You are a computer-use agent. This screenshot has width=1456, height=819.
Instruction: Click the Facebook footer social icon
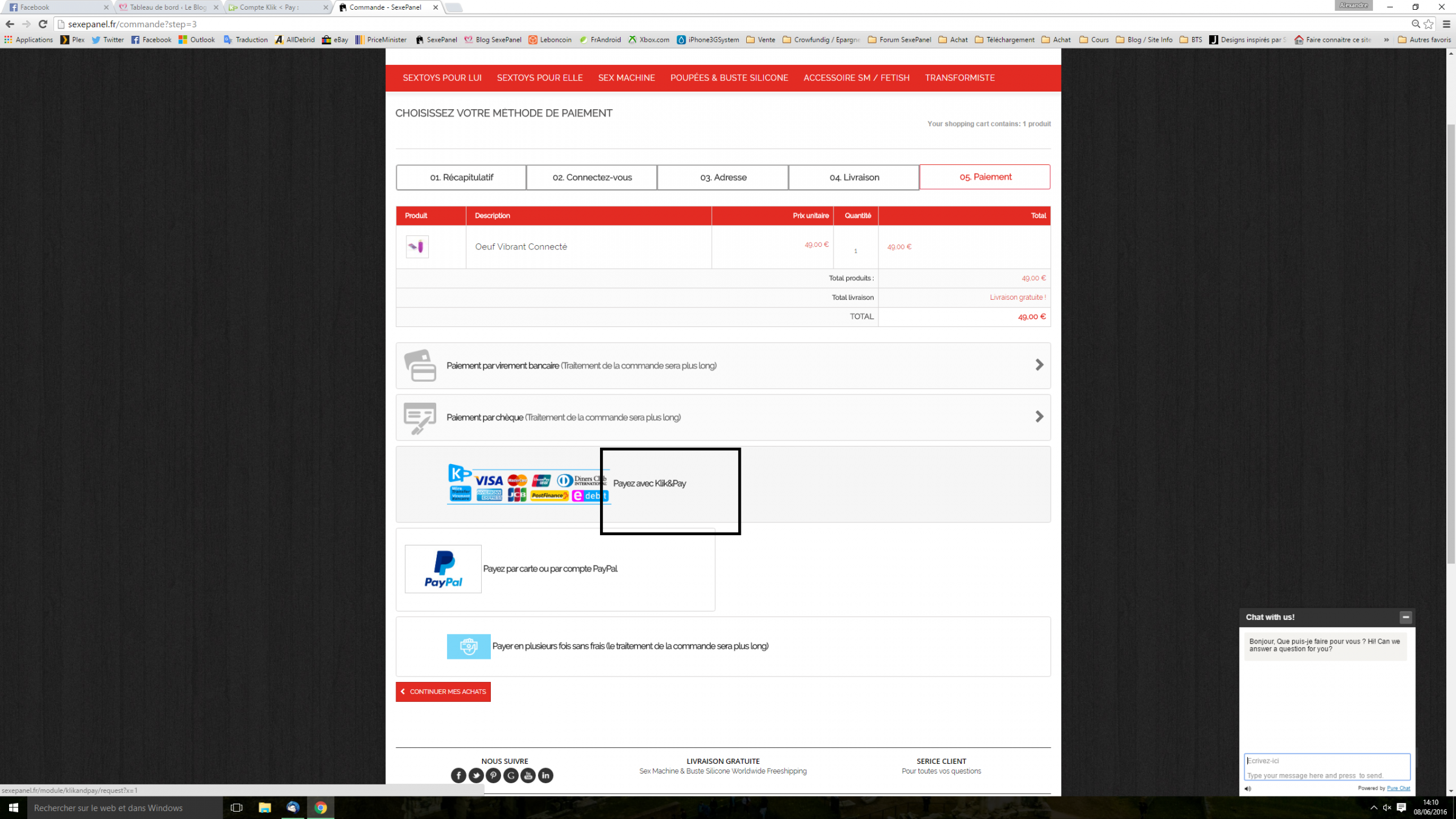459,775
